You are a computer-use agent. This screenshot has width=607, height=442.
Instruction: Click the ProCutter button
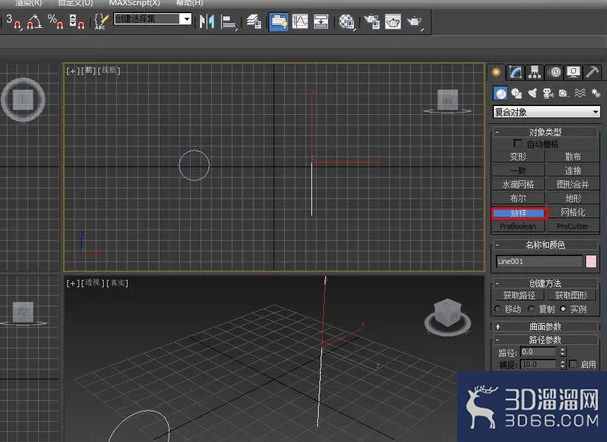(573, 226)
